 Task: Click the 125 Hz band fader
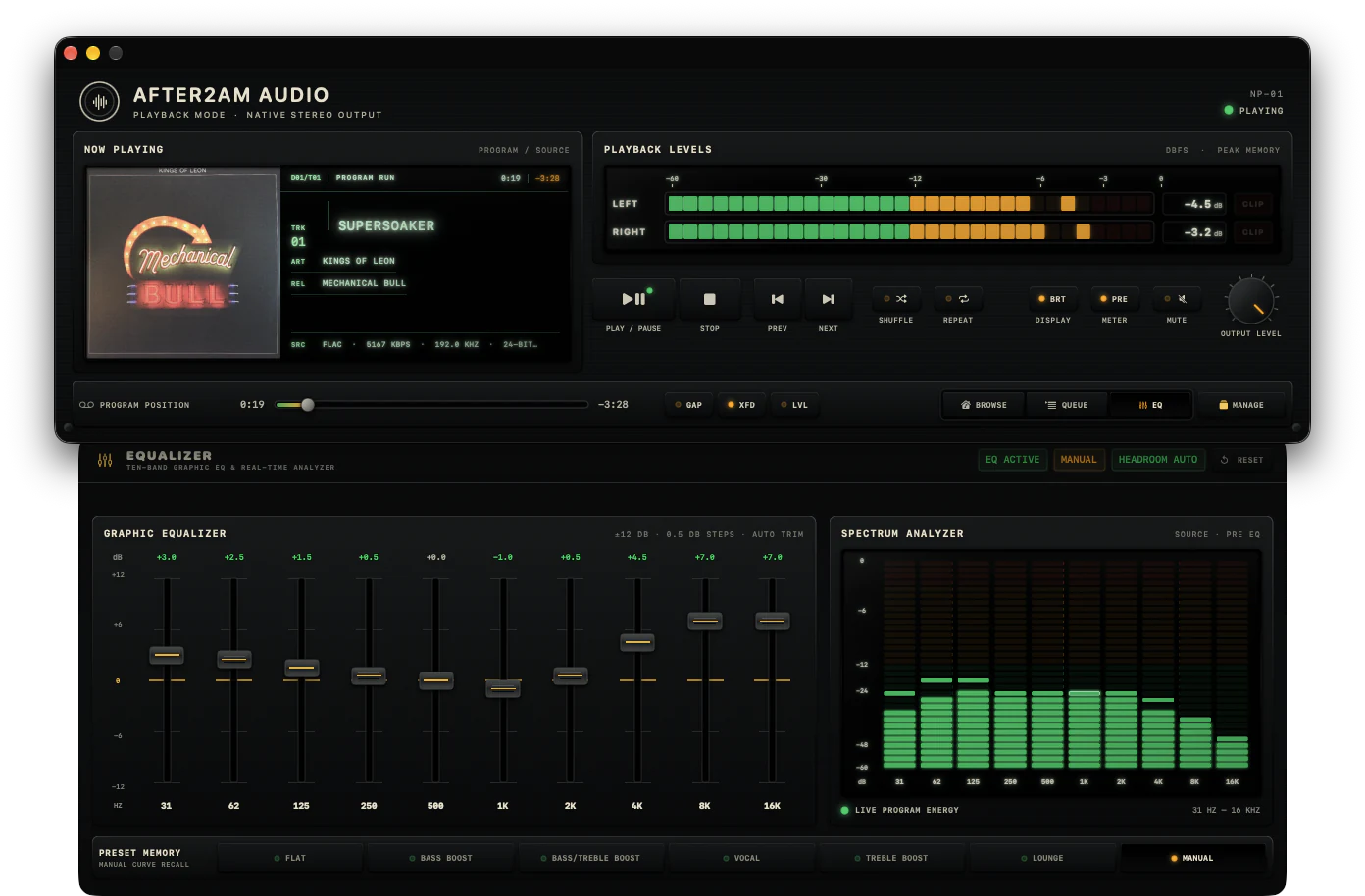(302, 668)
